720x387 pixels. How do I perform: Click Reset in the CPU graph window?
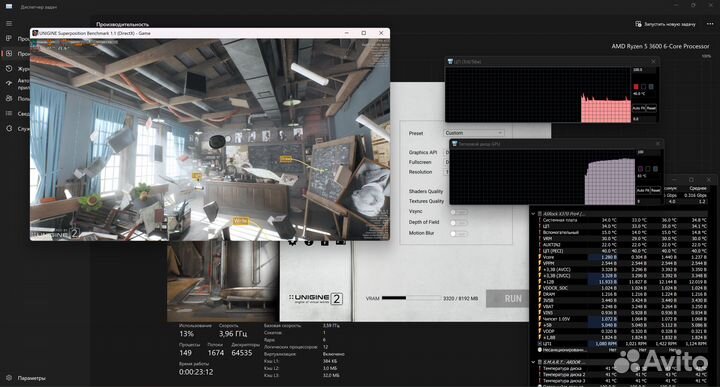pyautogui.click(x=651, y=108)
